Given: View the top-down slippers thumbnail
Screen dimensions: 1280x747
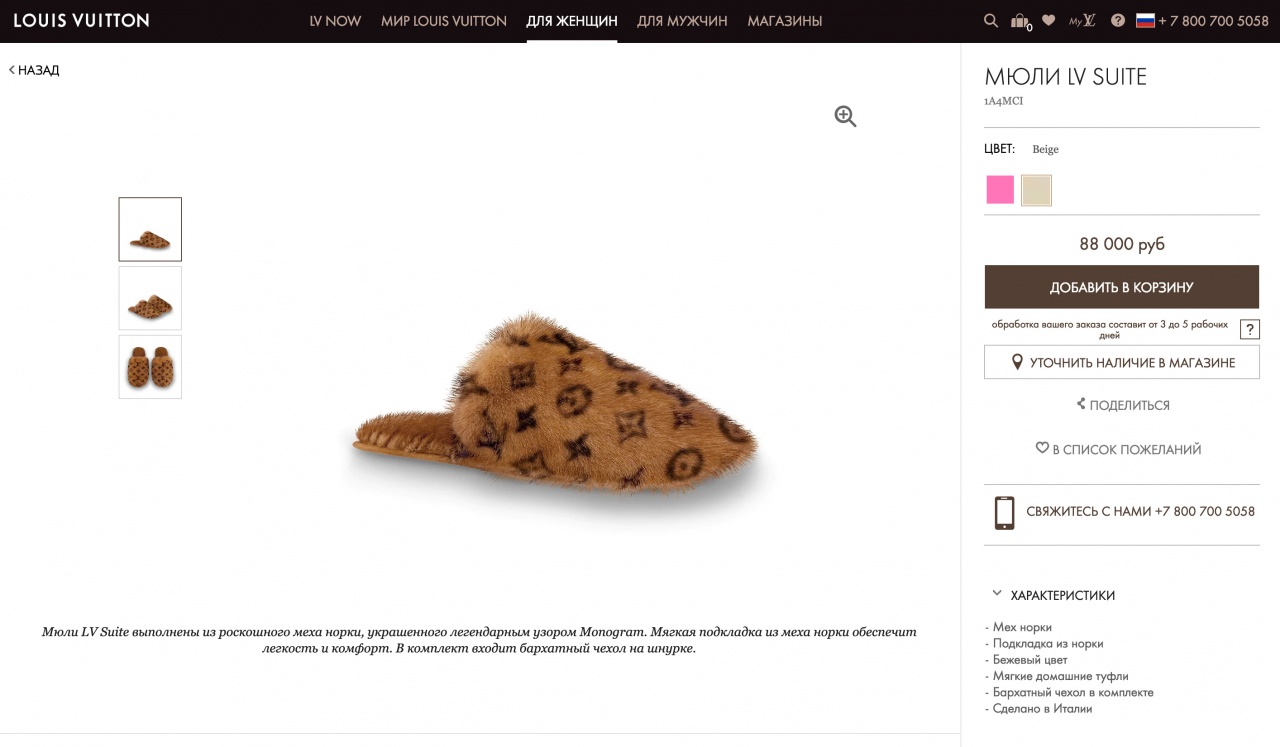Looking at the screenshot, I should [150, 367].
